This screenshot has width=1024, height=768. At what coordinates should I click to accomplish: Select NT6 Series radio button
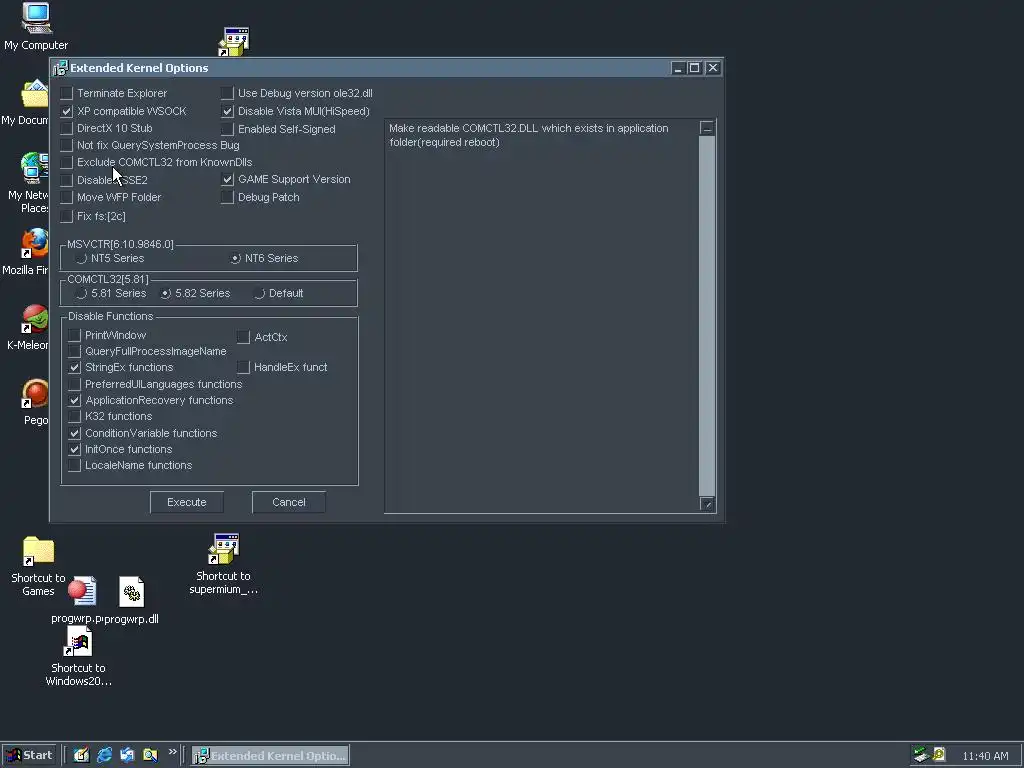coord(236,259)
